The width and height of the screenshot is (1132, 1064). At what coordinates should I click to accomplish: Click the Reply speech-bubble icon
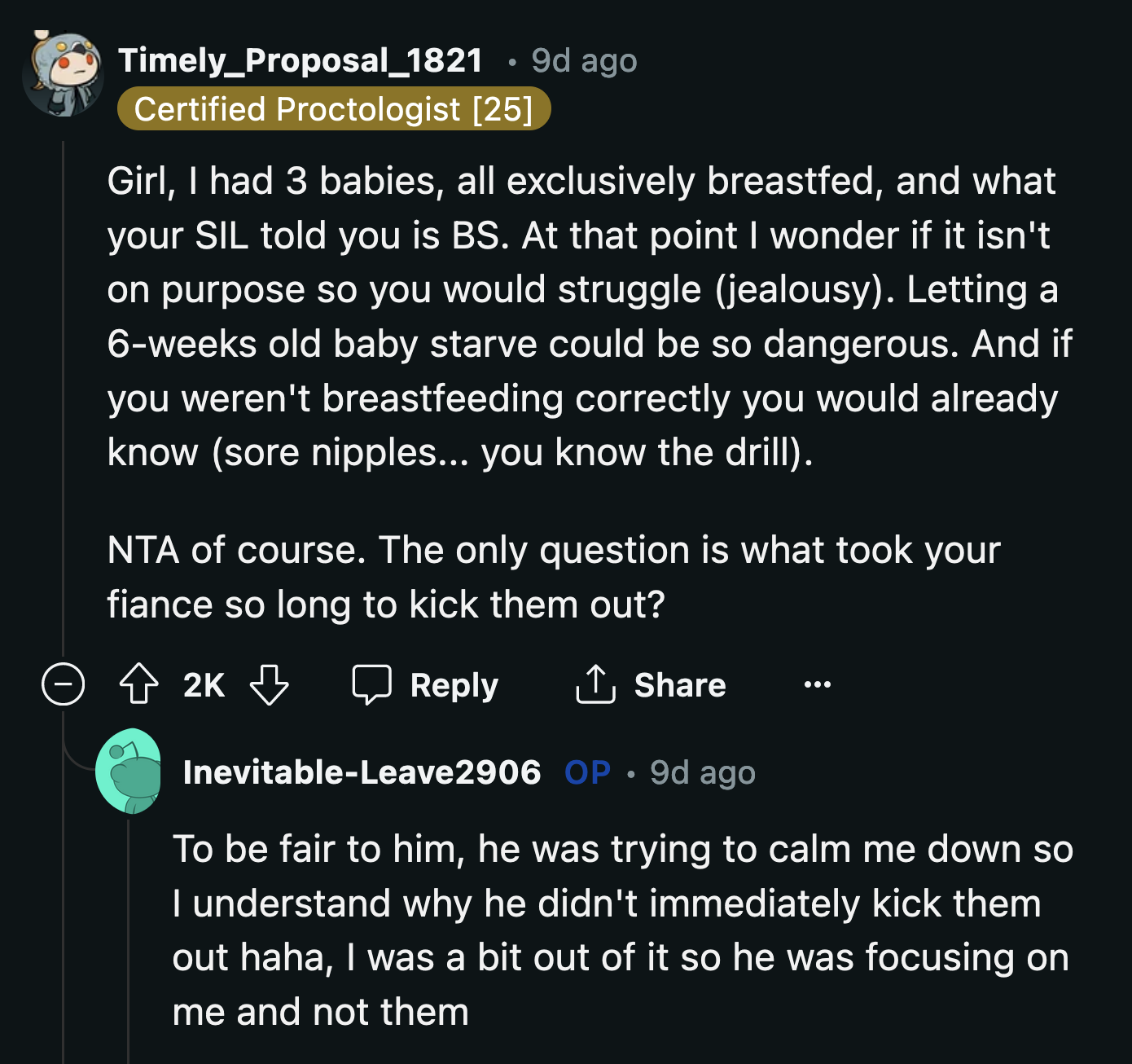pos(371,684)
